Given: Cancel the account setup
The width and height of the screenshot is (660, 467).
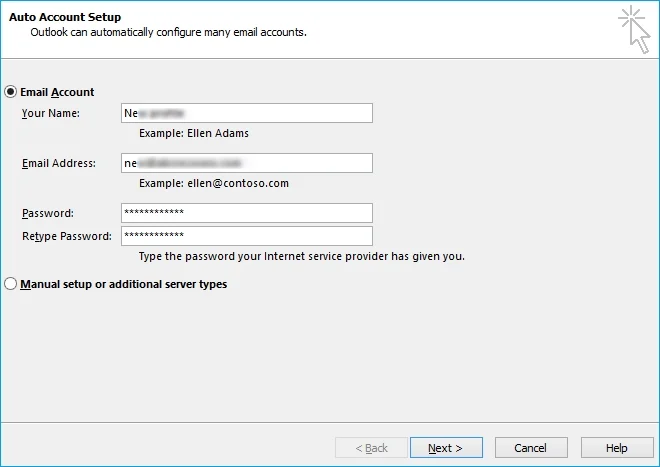Looking at the screenshot, I should pos(531,448).
